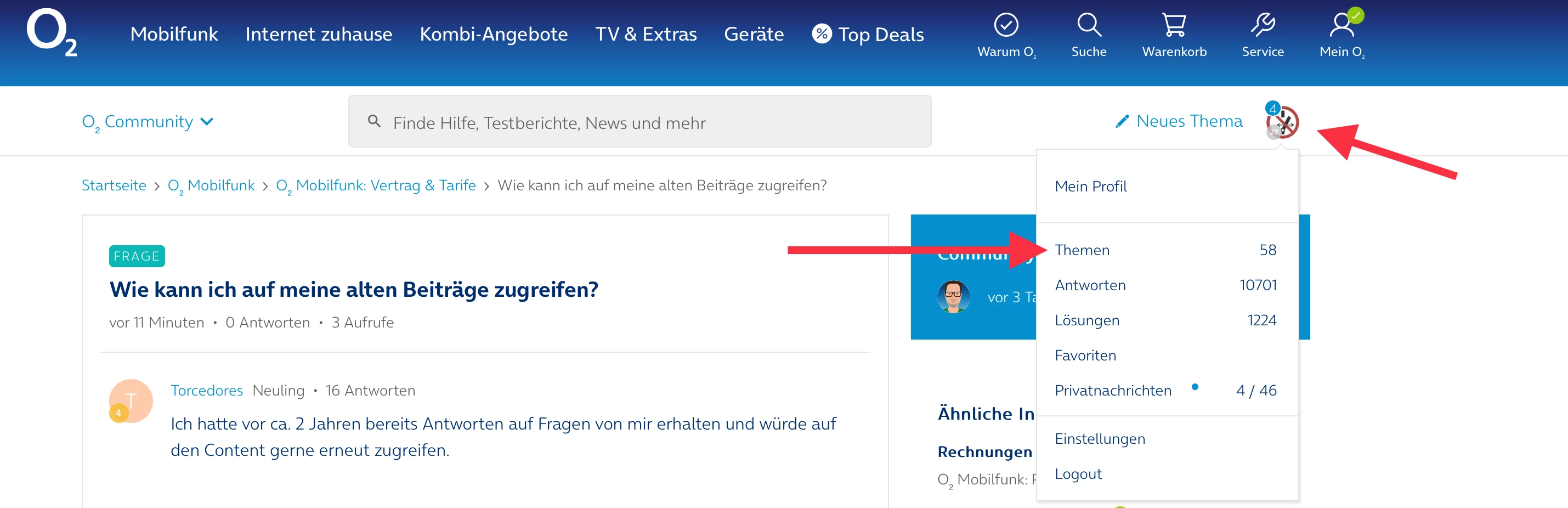Expand the O2 Community dropdown
This screenshot has width=1568, height=508.
pyautogui.click(x=148, y=122)
